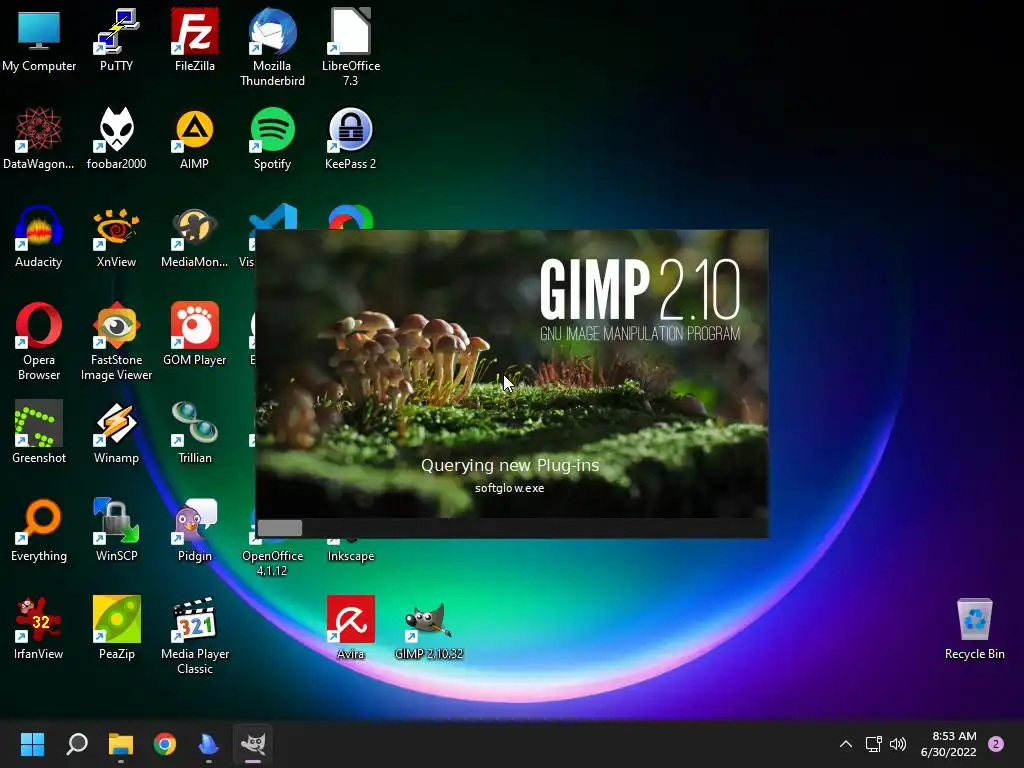Select the LibreOffice 7.3 shortcut
Viewport: 1024px width, 768px height.
tap(351, 47)
